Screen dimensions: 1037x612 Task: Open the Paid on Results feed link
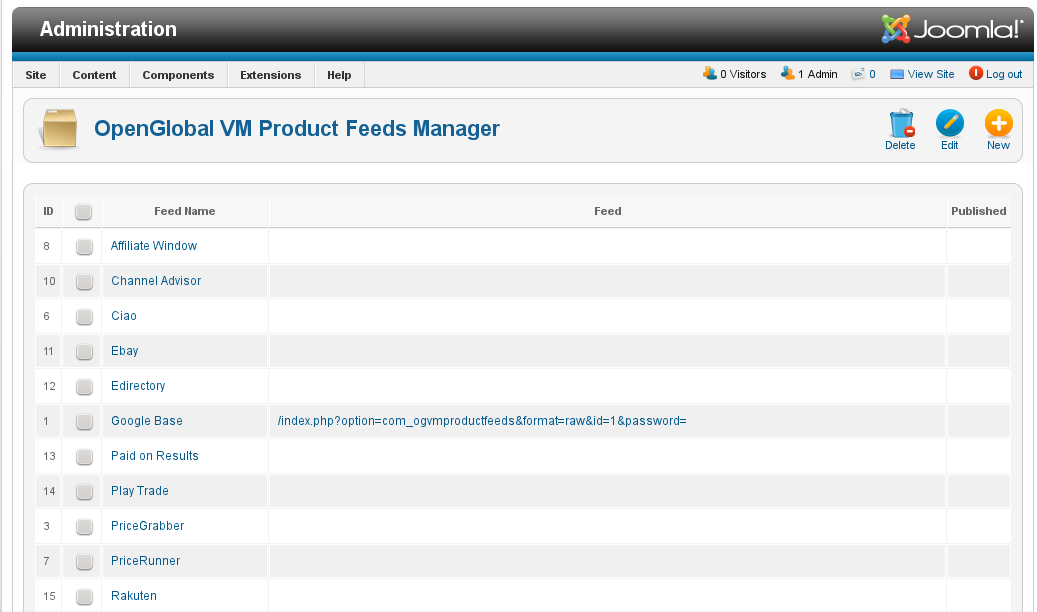pos(155,456)
